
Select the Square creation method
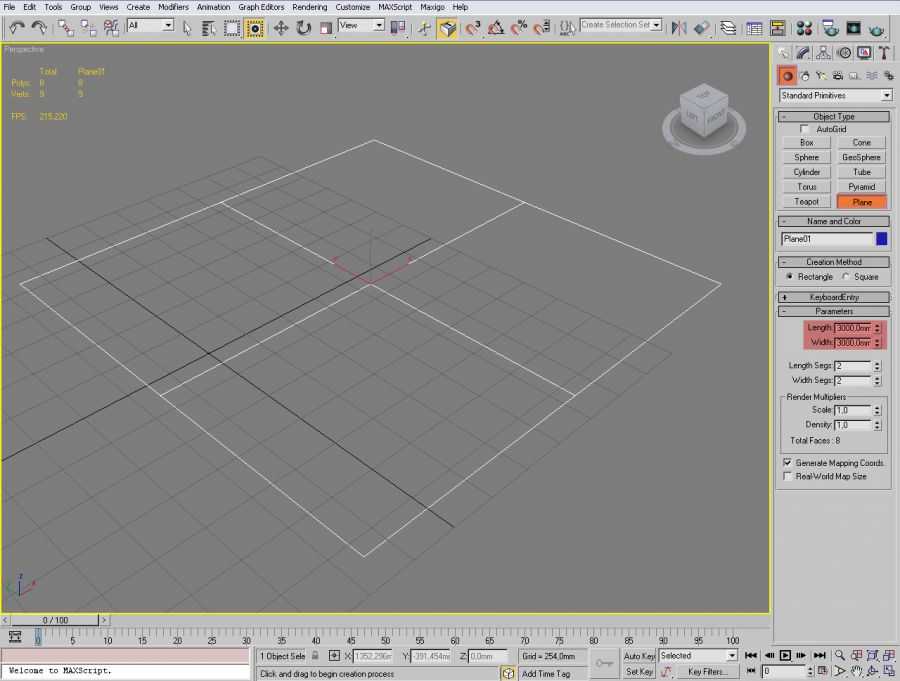846,277
